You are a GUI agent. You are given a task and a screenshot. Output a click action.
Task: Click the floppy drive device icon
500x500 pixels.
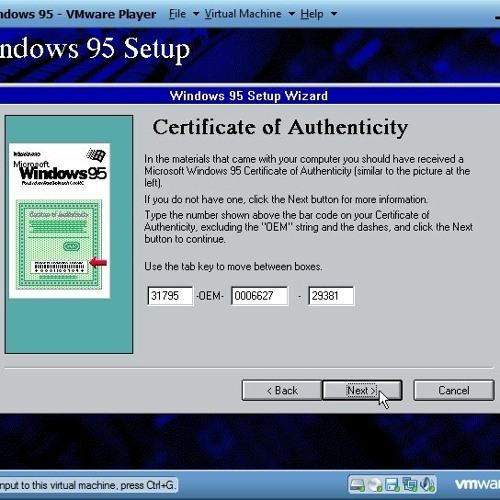click(393, 485)
